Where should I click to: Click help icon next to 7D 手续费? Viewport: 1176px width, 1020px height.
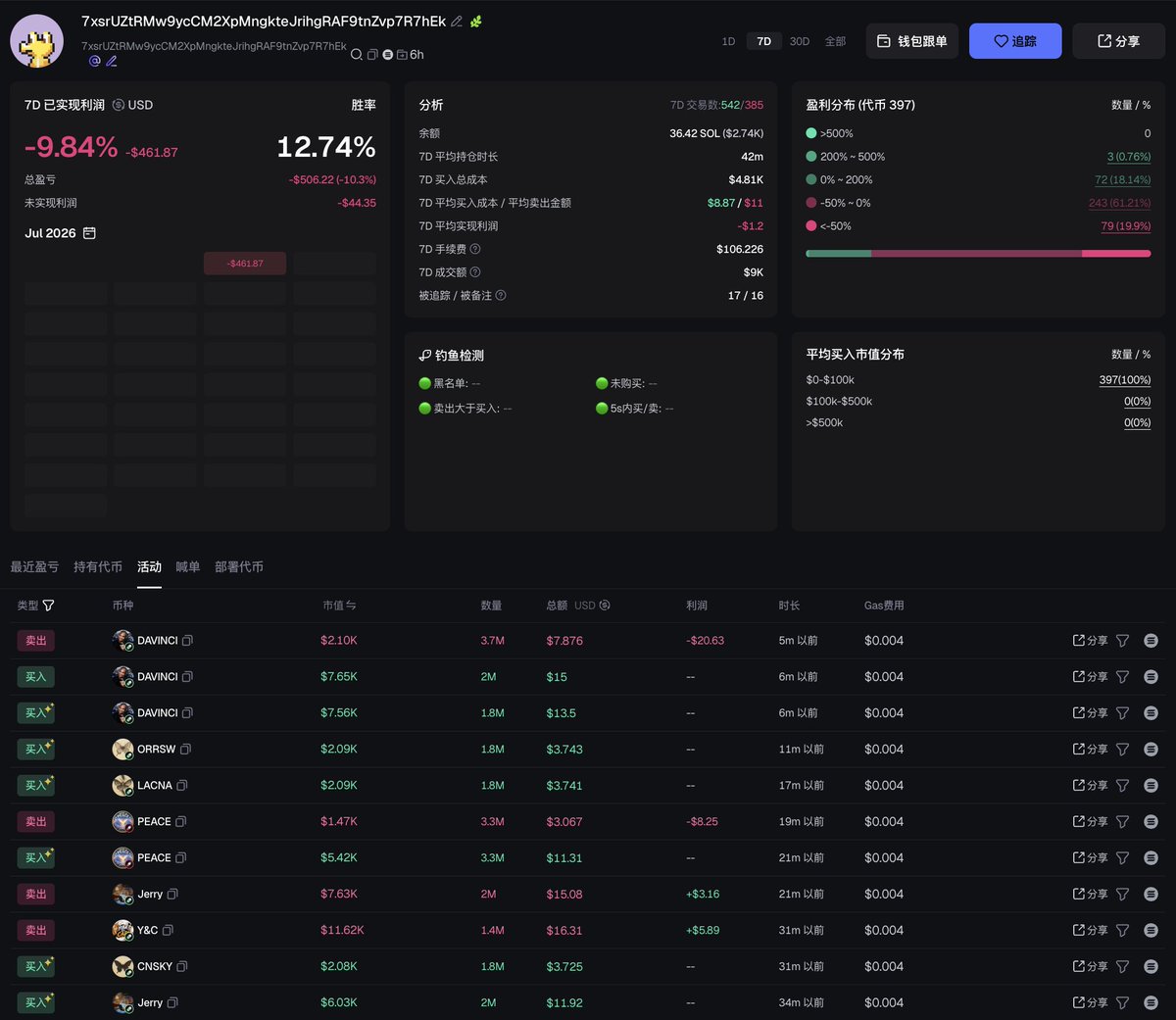475,249
